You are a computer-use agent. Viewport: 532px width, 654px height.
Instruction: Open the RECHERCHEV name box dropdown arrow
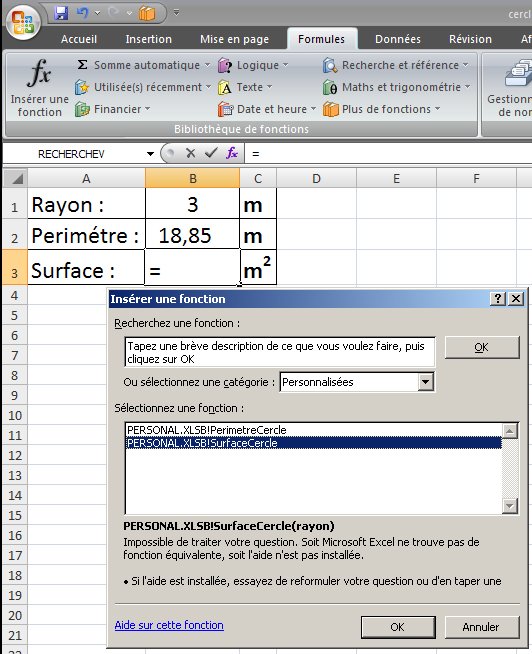[x=150, y=154]
